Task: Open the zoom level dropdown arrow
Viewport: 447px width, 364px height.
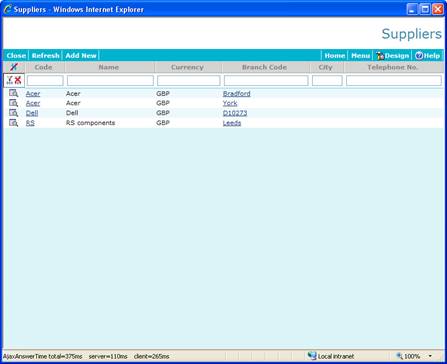Action: pyautogui.click(x=430, y=356)
